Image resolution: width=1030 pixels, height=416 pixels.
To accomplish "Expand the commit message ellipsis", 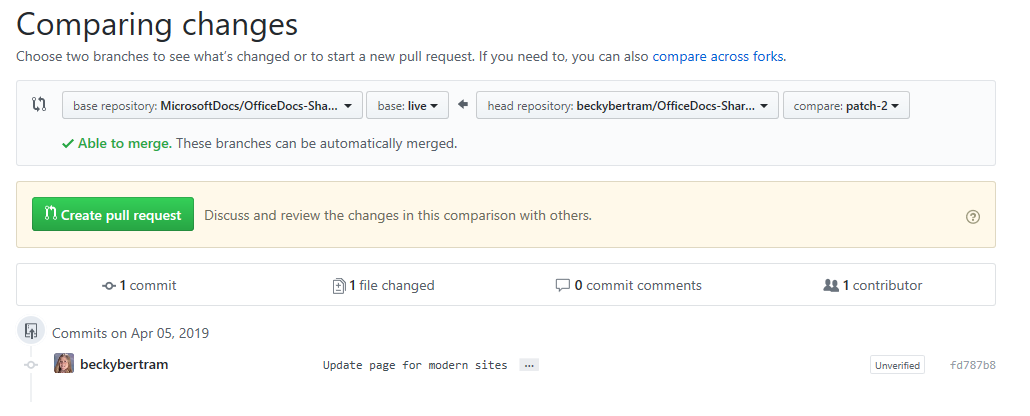I will click(x=530, y=365).
